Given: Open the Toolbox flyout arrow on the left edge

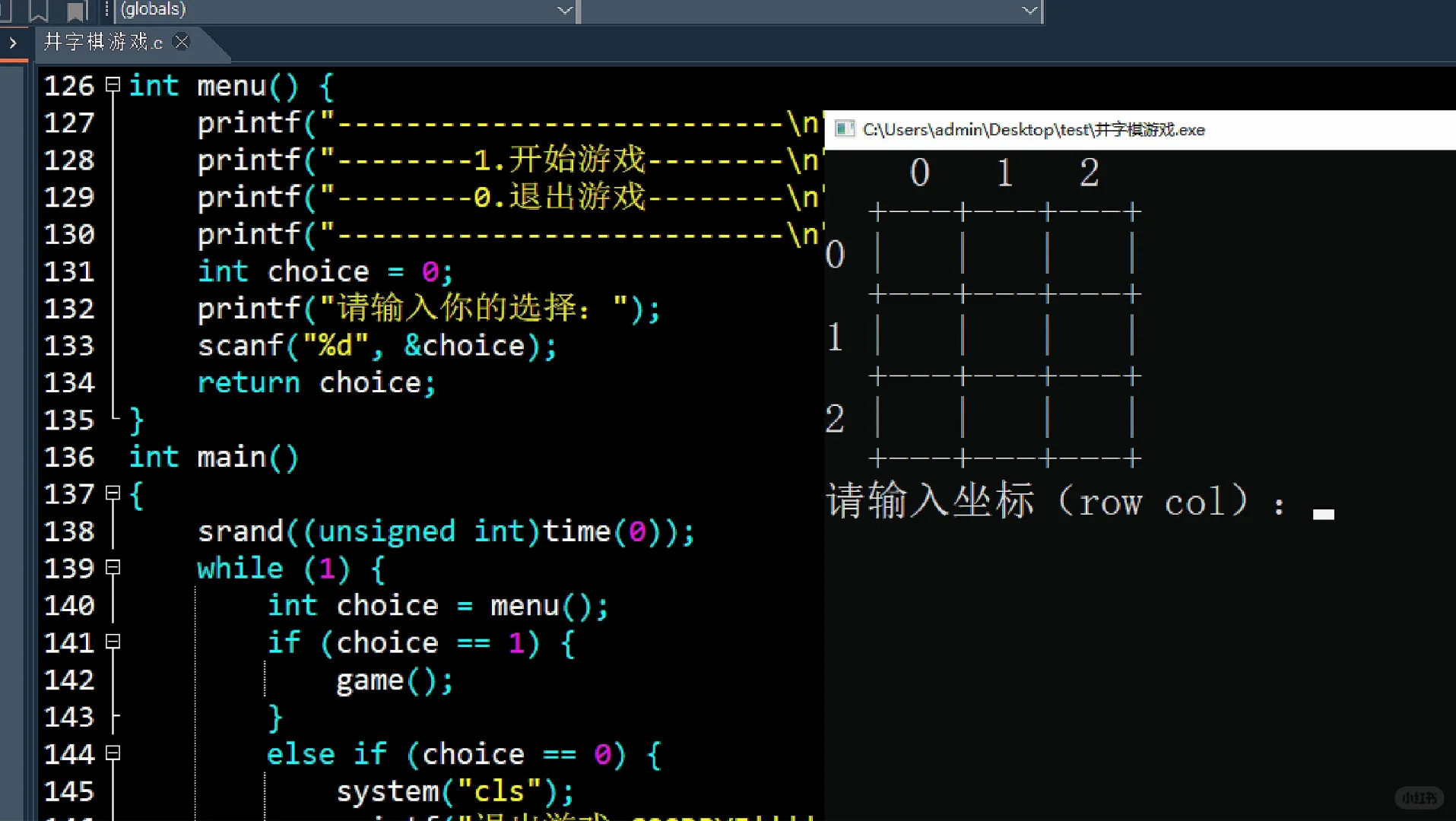Looking at the screenshot, I should point(12,43).
